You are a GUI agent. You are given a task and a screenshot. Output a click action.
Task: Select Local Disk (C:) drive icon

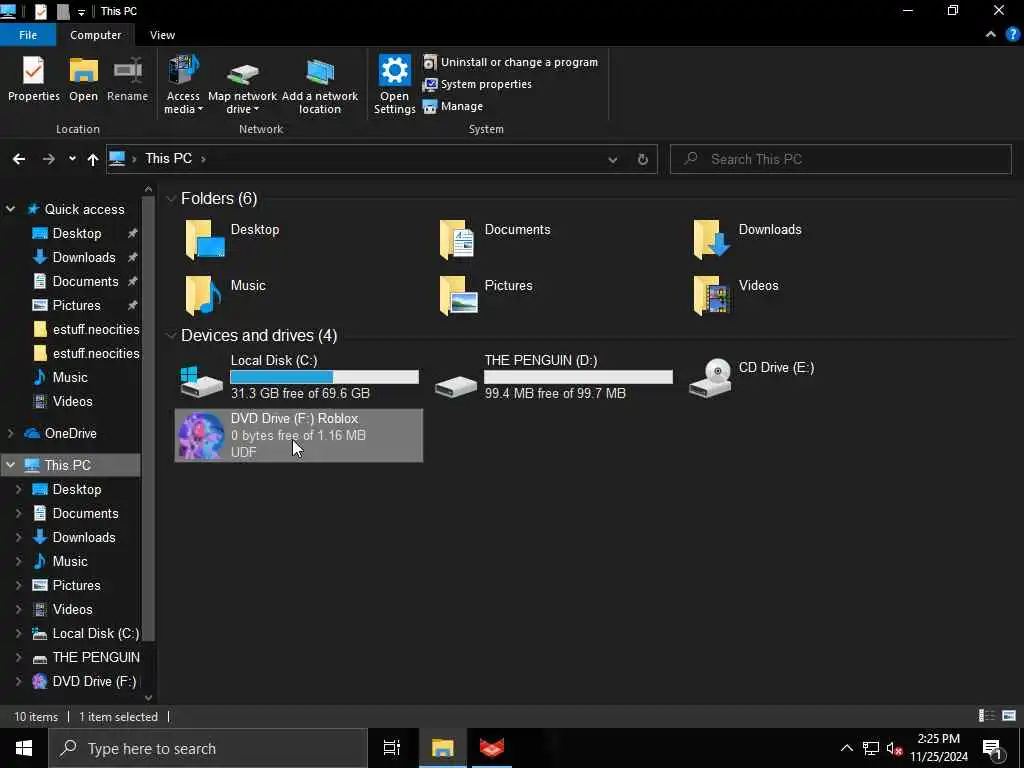tap(201, 381)
